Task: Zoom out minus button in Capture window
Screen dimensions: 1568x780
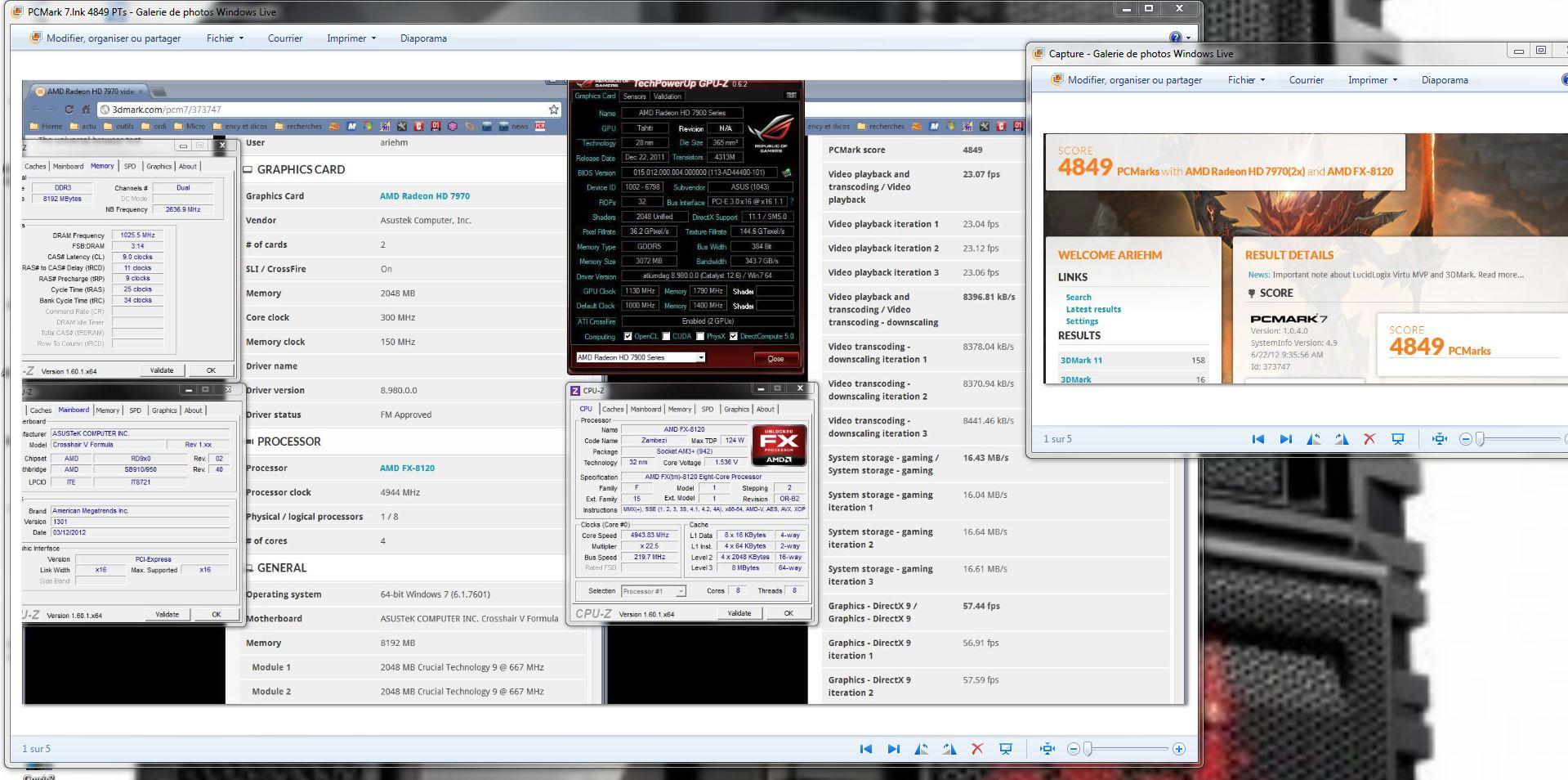Action: pos(1466,439)
